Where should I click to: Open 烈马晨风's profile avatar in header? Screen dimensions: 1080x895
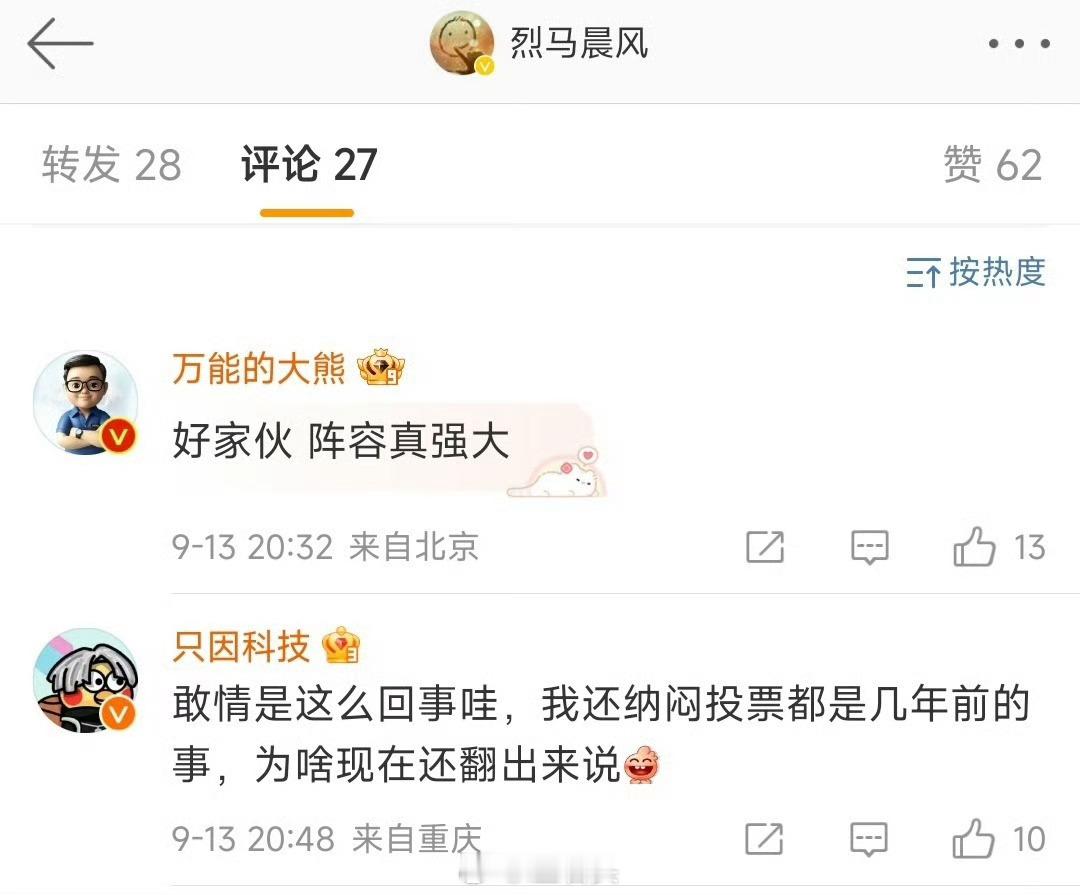tap(461, 43)
